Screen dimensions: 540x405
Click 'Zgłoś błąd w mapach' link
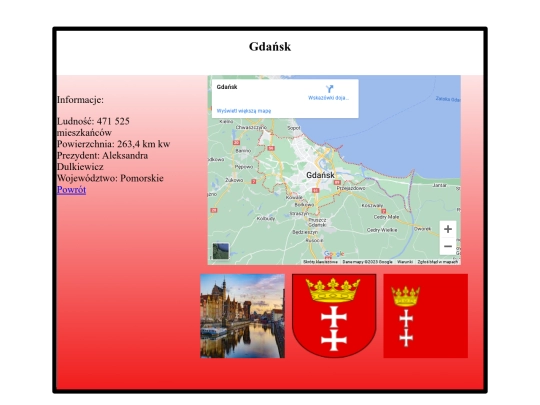[438, 262]
